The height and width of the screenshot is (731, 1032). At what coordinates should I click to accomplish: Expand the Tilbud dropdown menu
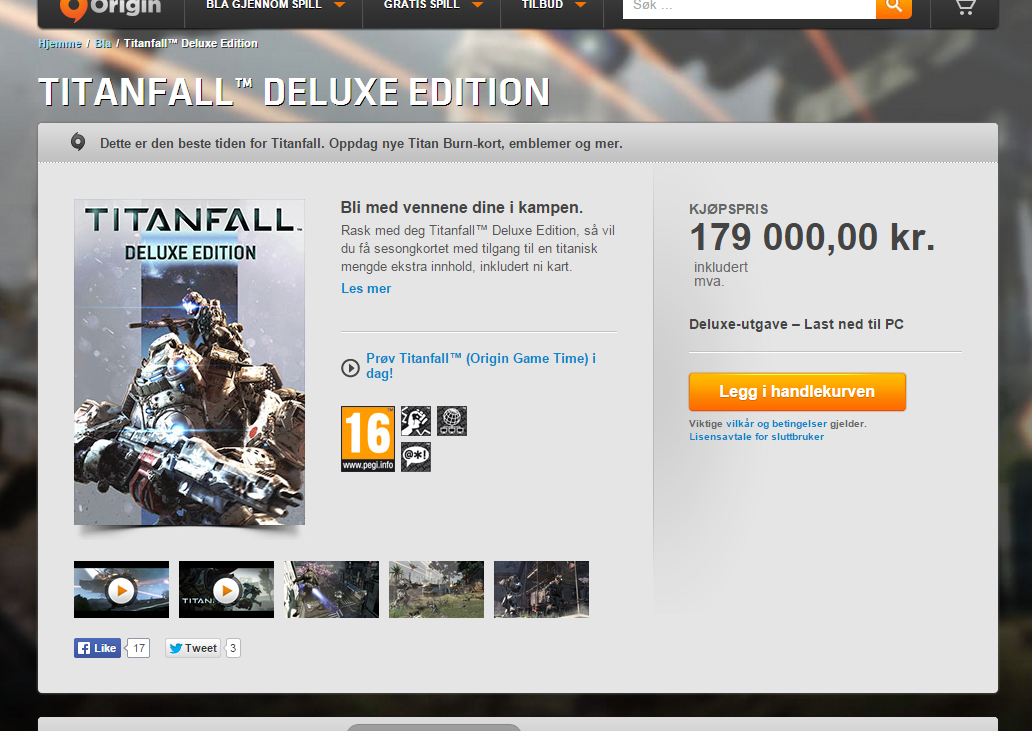(553, 5)
